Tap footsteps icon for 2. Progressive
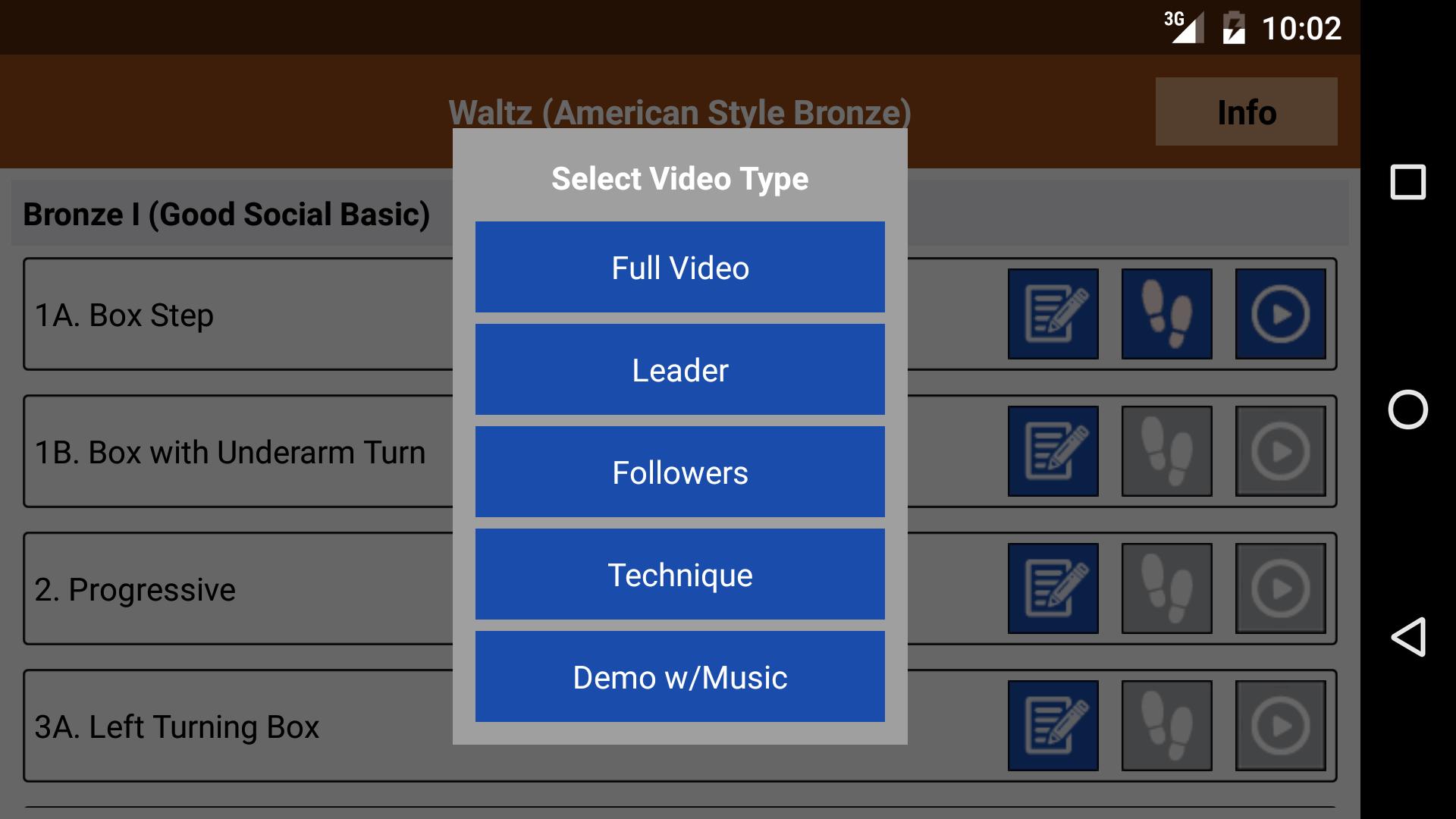This screenshot has width=1456, height=819. point(1166,588)
